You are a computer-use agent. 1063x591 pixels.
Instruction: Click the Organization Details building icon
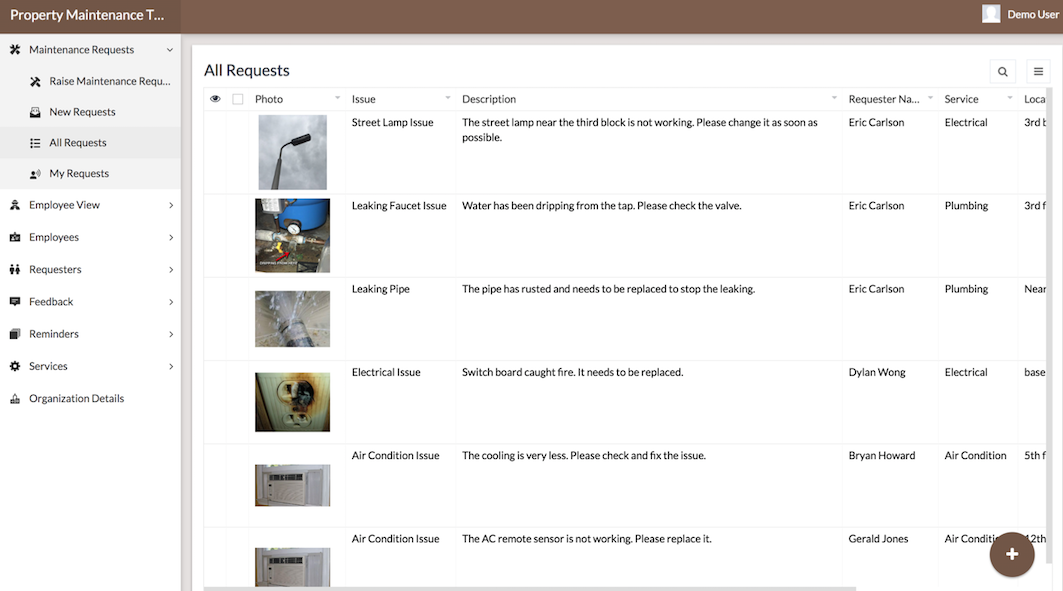[15, 399]
